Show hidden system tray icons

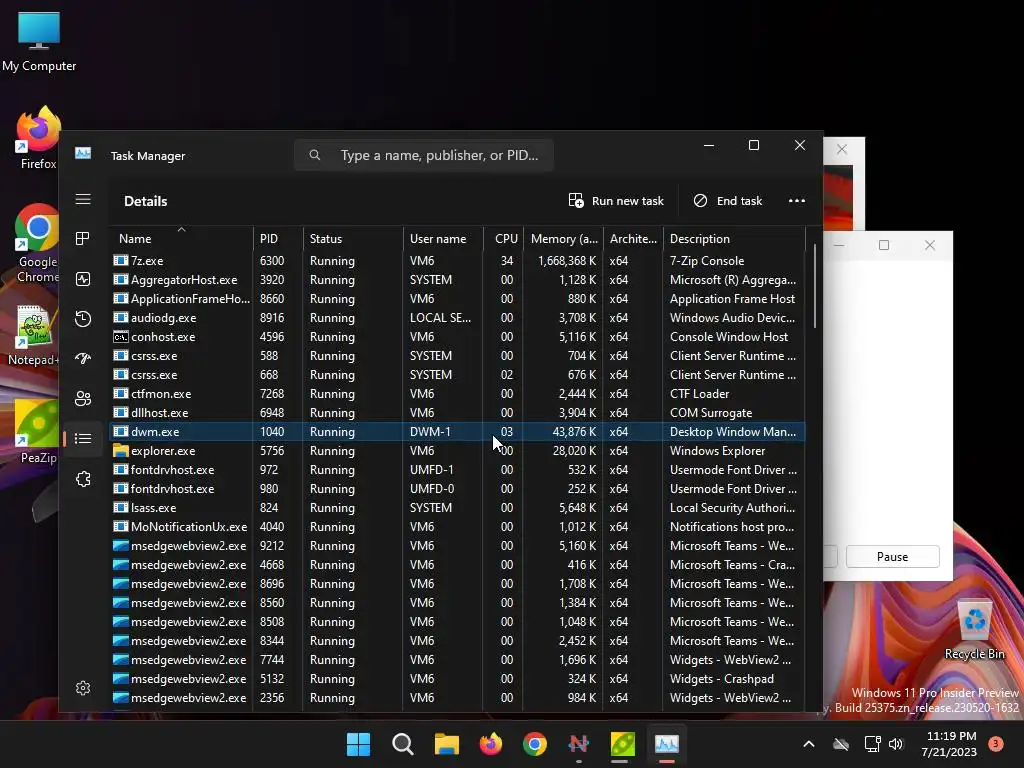pos(808,744)
